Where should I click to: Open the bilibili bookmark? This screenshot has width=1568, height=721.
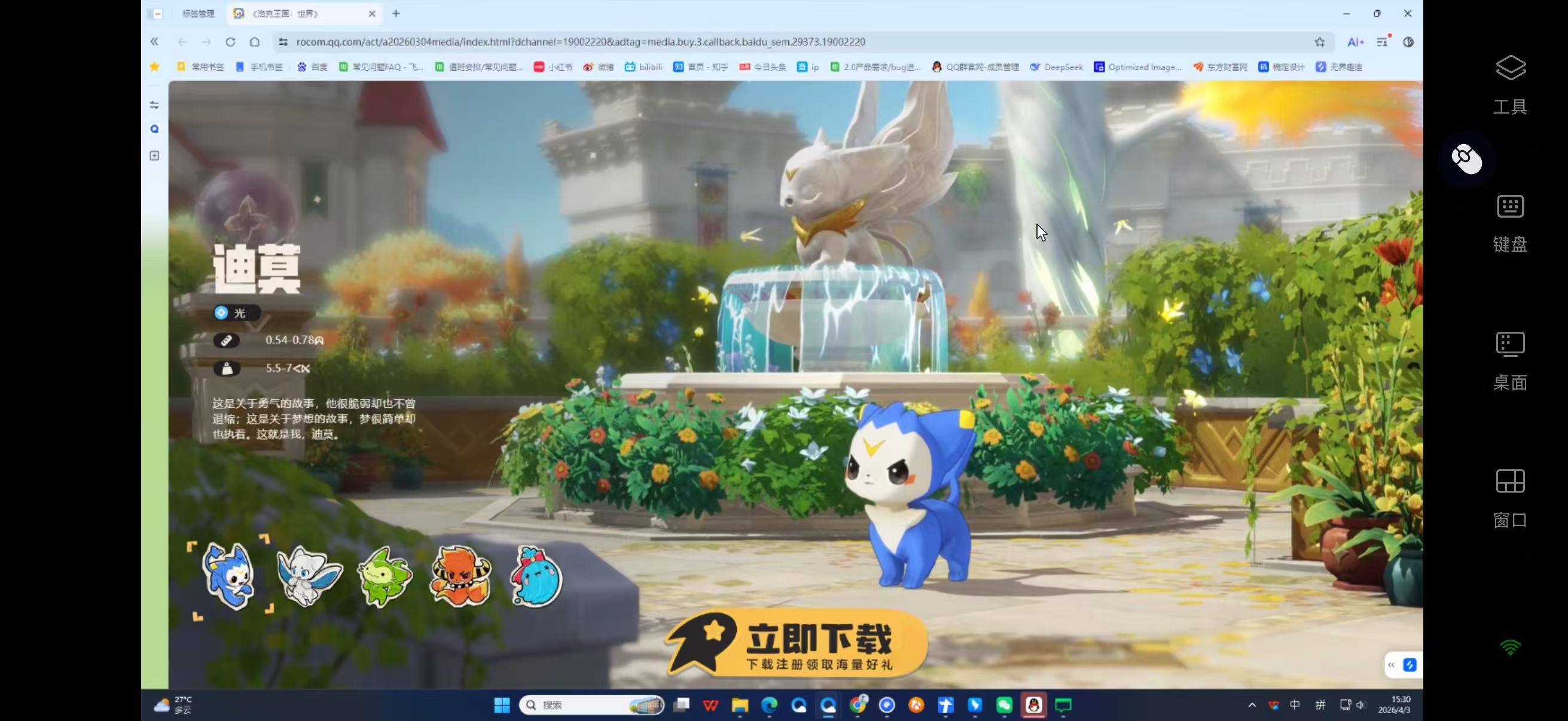point(643,67)
